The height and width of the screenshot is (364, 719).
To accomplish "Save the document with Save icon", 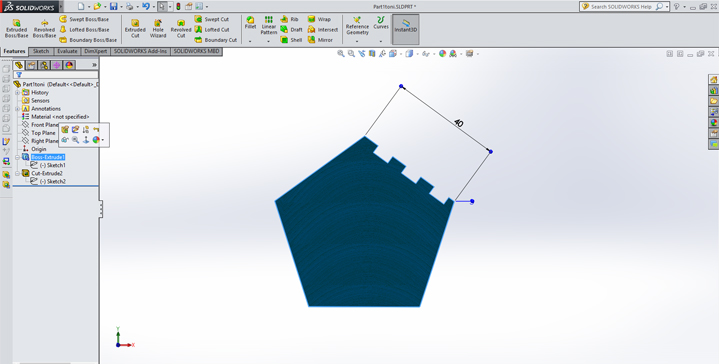I will tap(113, 6).
